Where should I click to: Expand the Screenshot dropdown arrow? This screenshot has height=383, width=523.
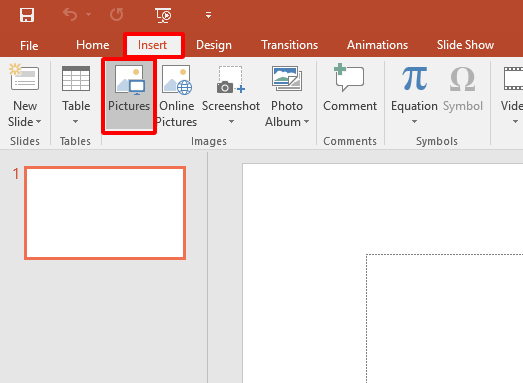[231, 122]
